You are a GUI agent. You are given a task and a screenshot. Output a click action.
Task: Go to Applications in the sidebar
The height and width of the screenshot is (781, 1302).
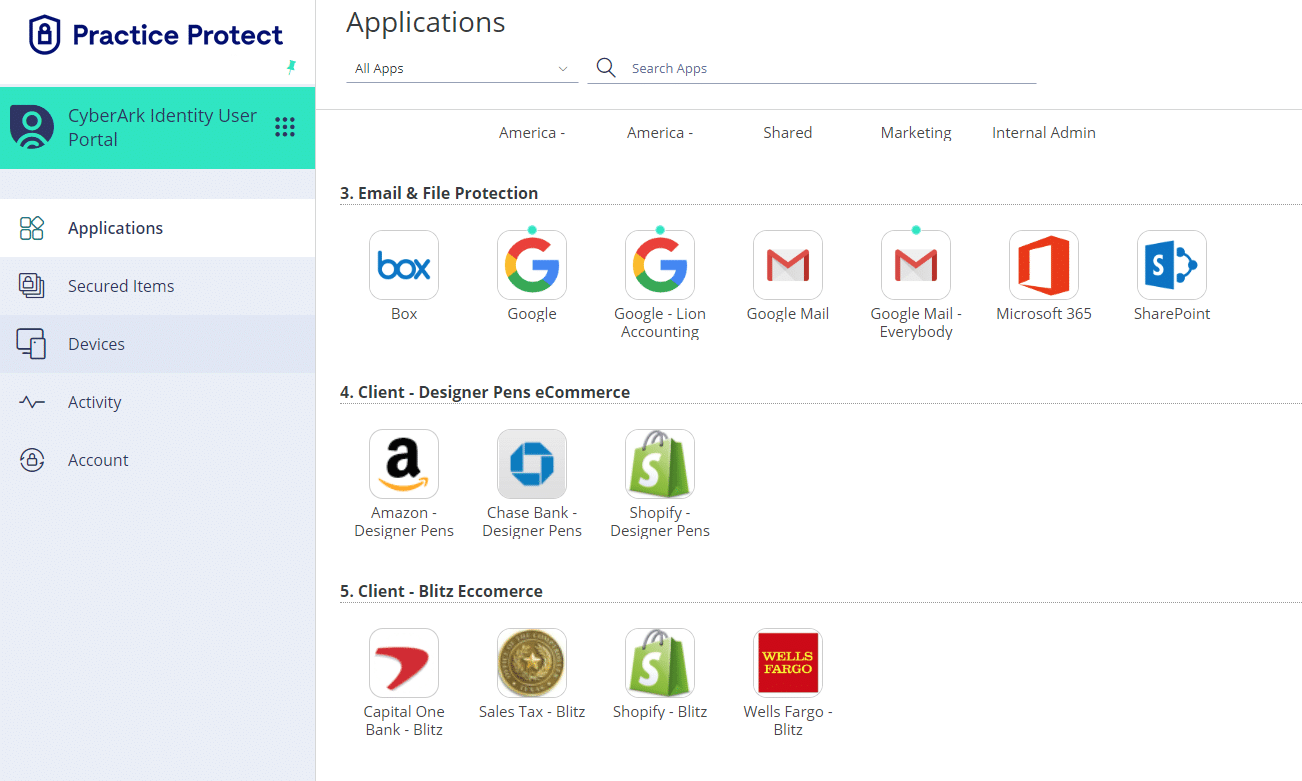(x=158, y=228)
